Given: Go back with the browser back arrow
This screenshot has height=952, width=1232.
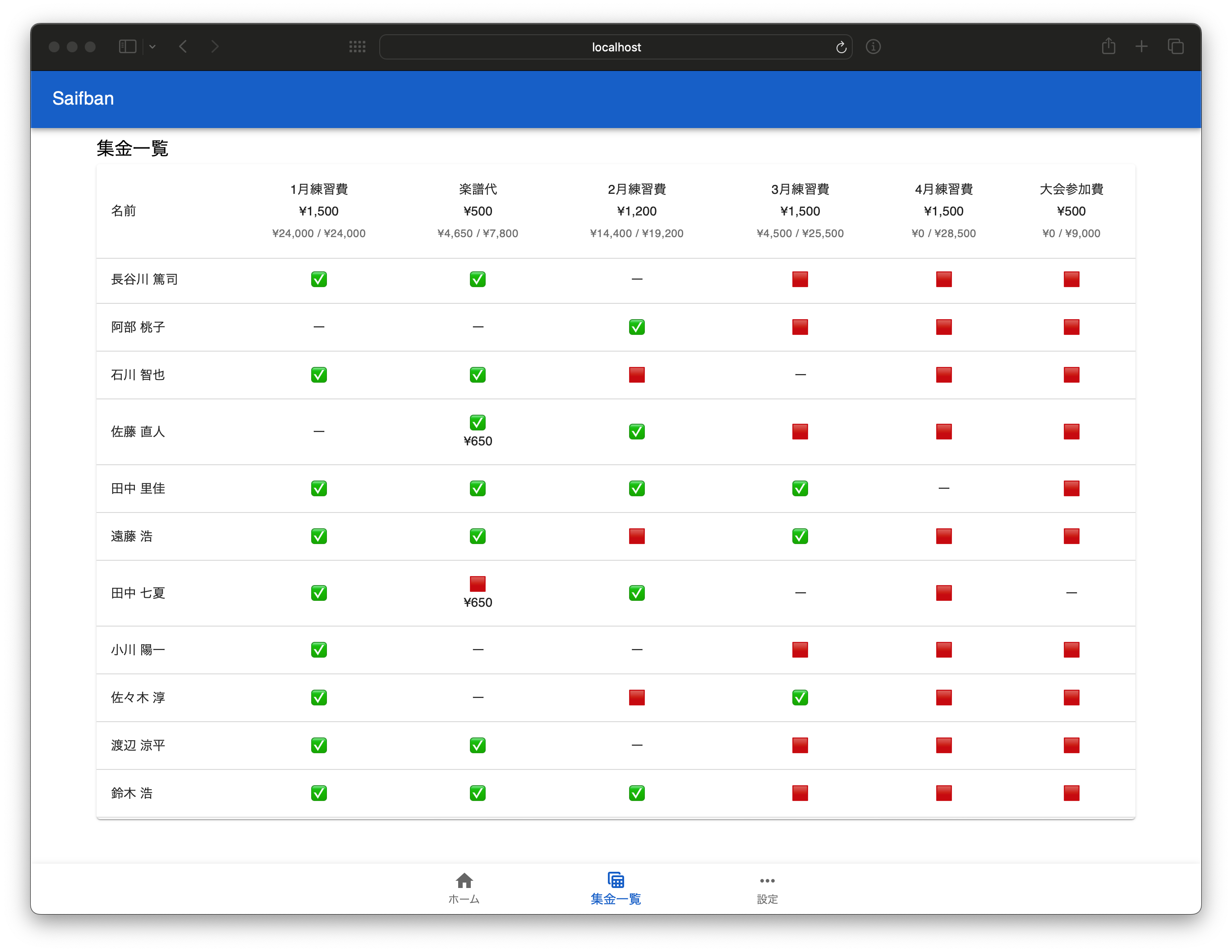Looking at the screenshot, I should (183, 47).
